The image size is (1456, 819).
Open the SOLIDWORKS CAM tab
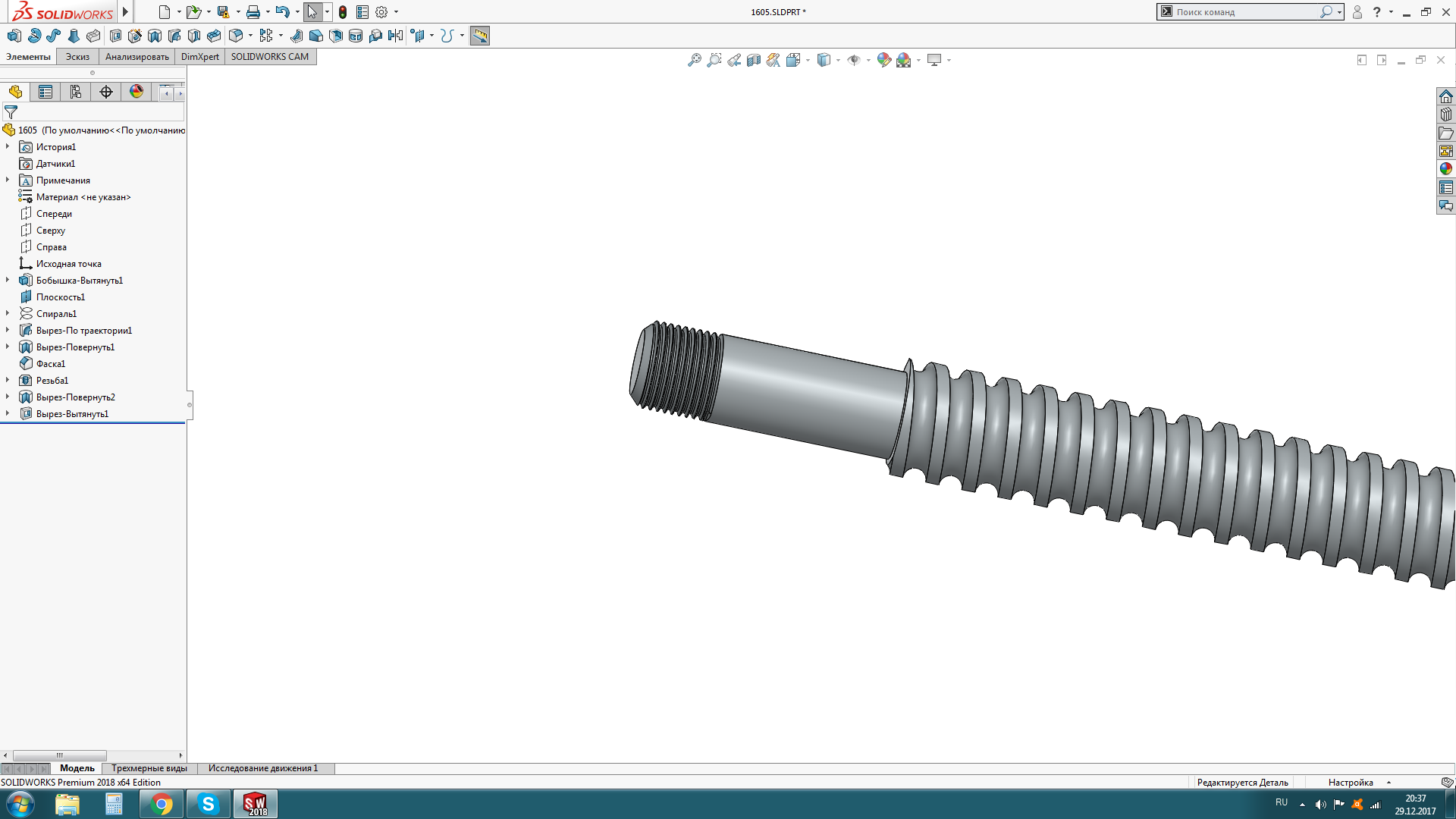pyautogui.click(x=269, y=57)
